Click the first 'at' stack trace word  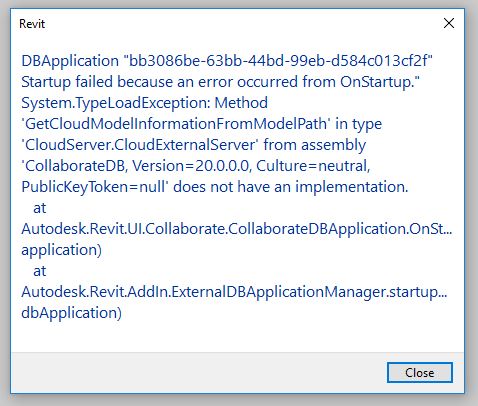pyautogui.click(x=39, y=208)
